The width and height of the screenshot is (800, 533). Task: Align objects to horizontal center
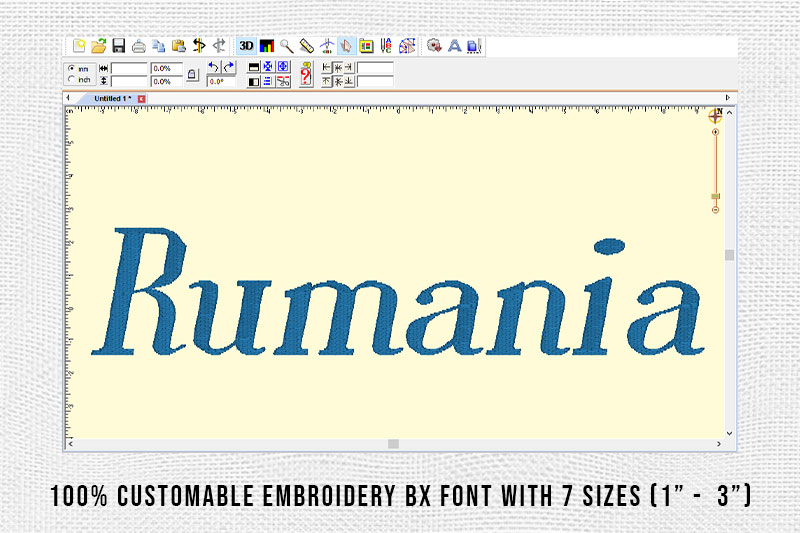338,67
